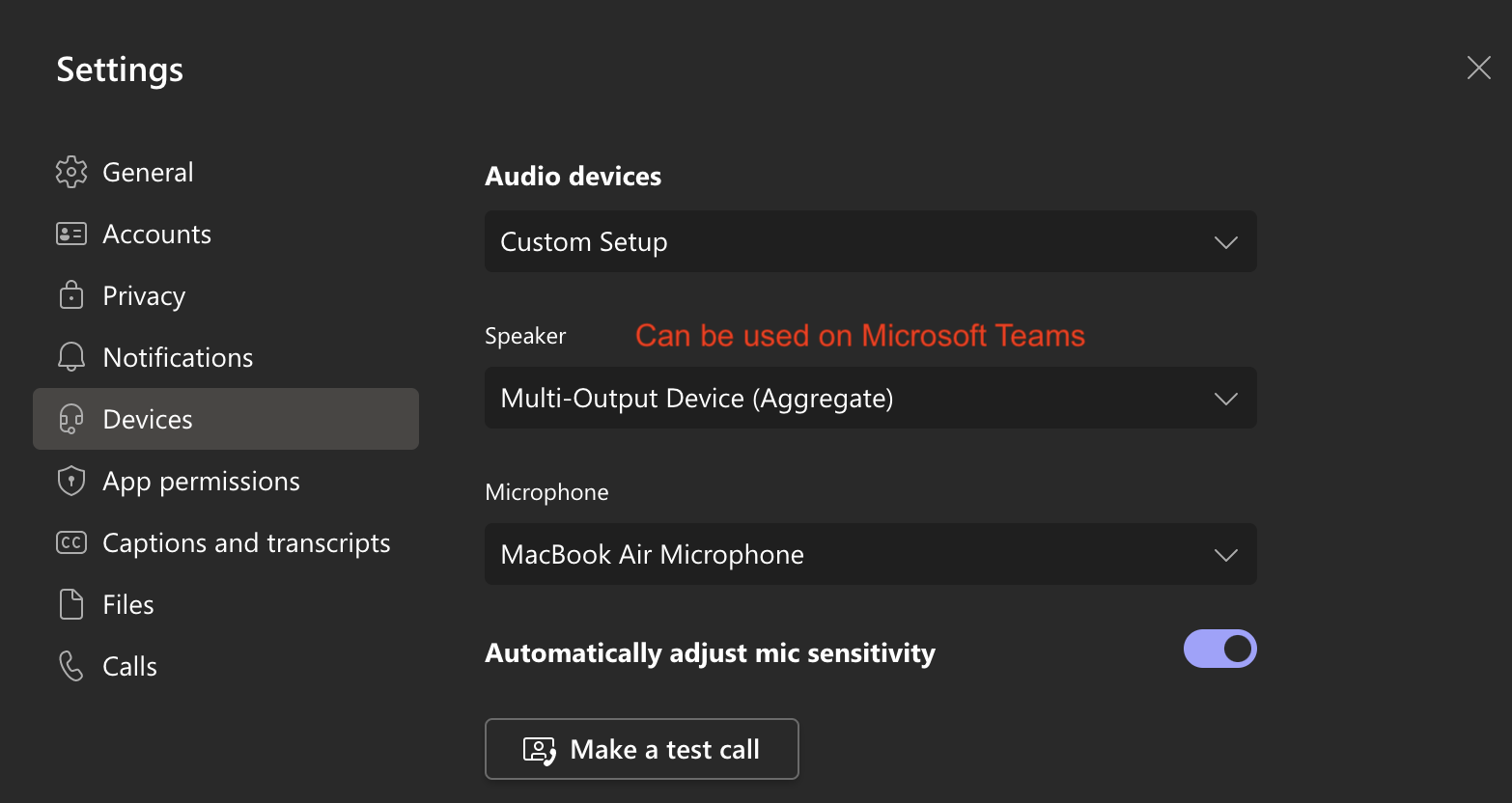
Task: Select the App permissions label in the sidebar
Action: click(201, 481)
